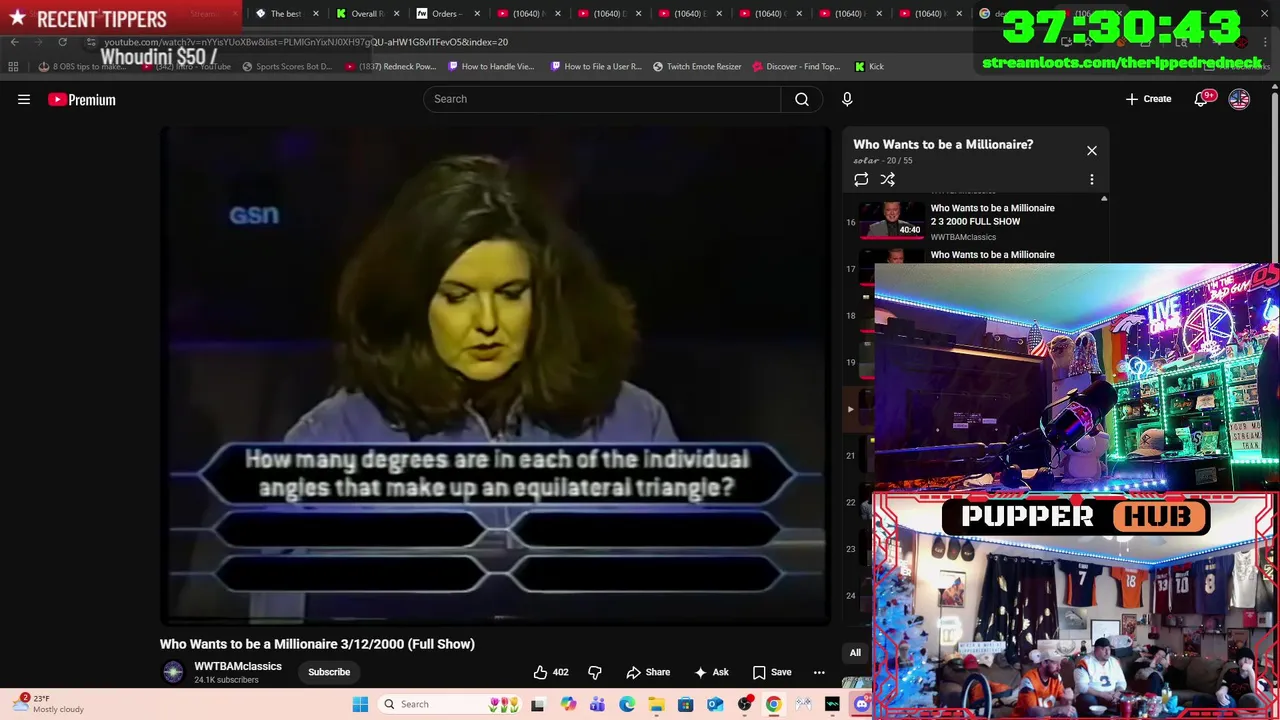Dislike this video
Screen dimensions: 1280x720
[x=595, y=672]
